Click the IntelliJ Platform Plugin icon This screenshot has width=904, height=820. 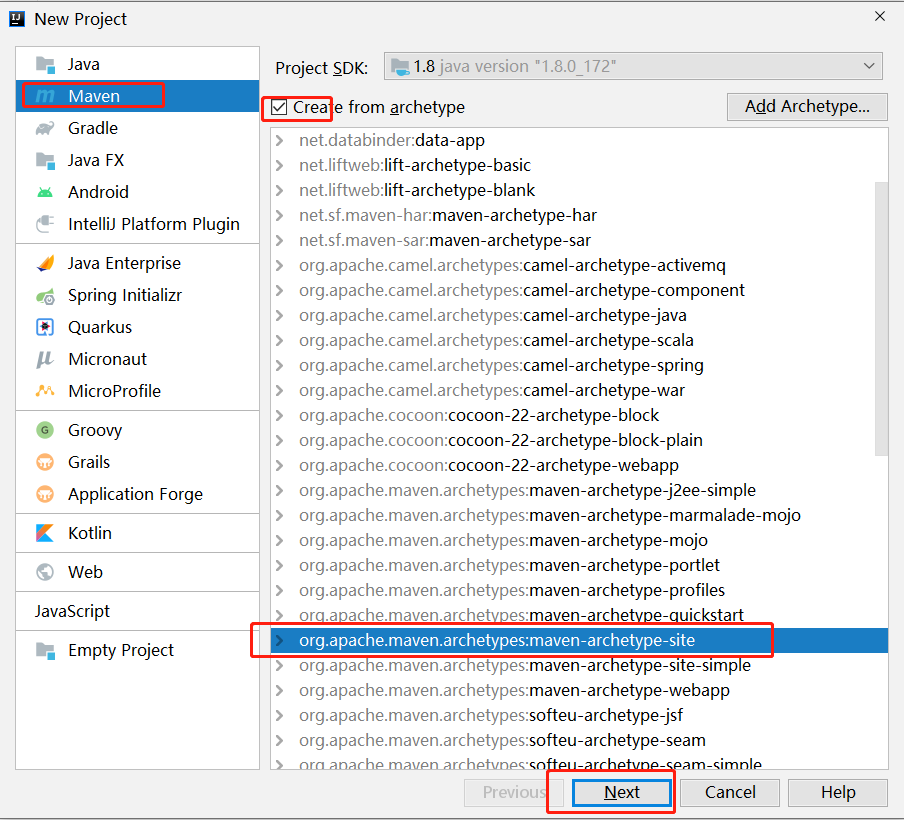pos(45,224)
